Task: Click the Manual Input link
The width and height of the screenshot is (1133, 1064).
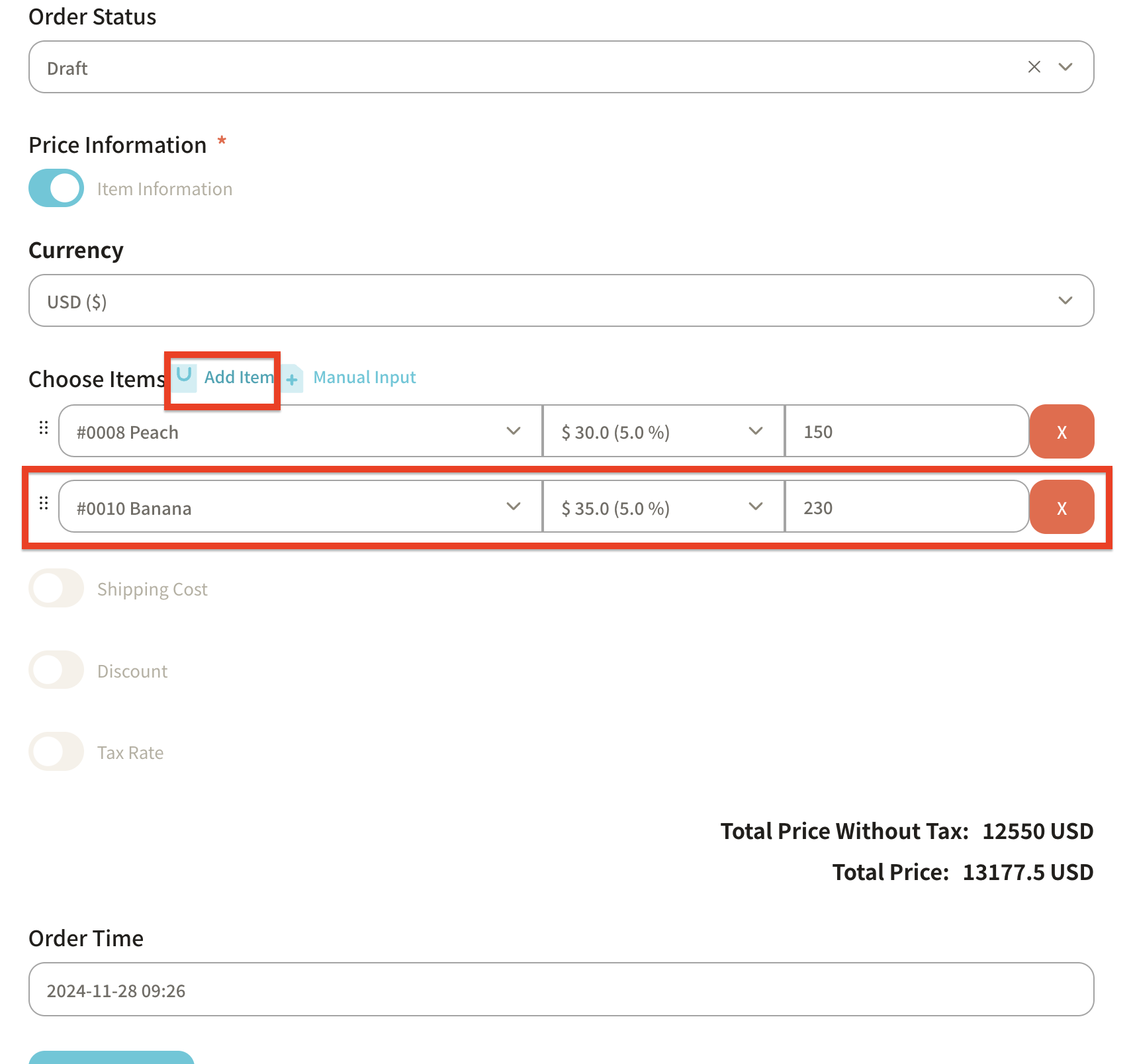Action: 364,377
